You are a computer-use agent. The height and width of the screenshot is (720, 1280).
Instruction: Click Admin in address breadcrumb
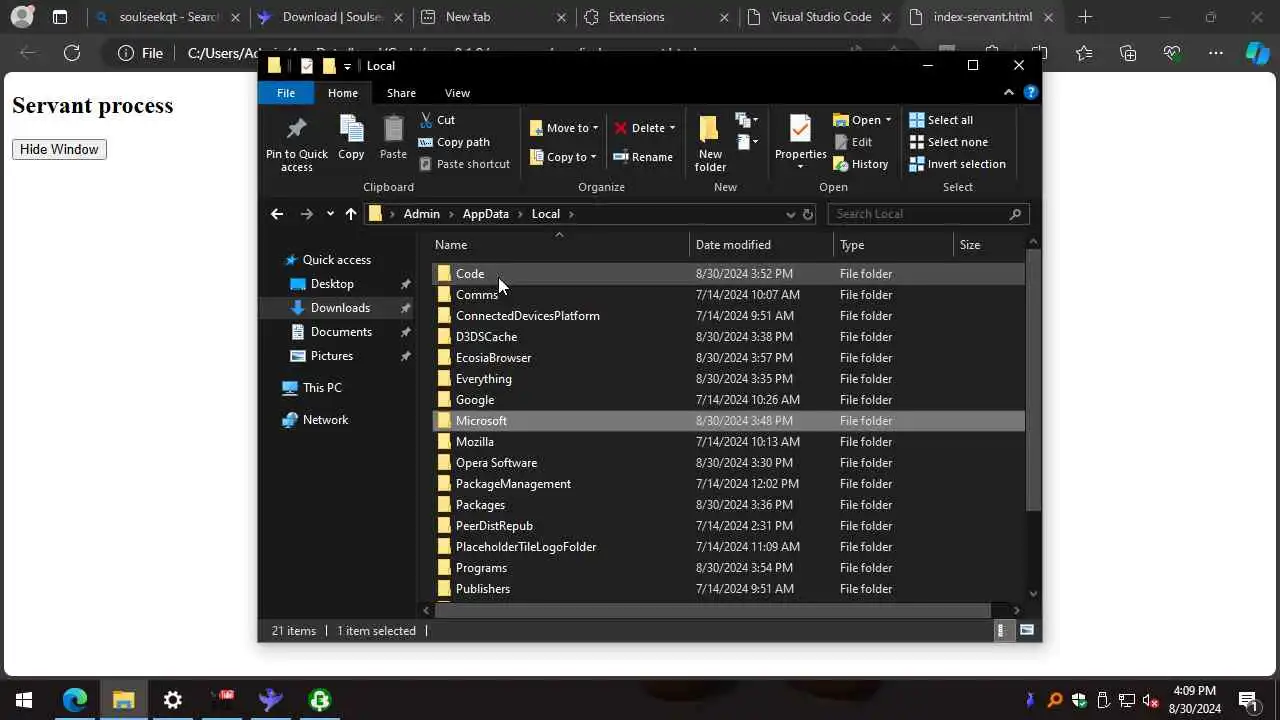[421, 214]
